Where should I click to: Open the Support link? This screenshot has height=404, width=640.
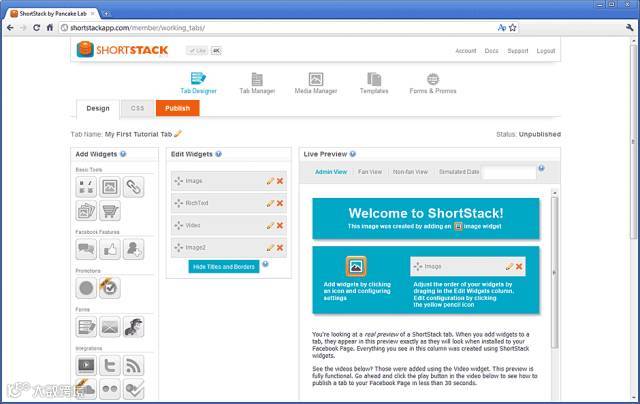(x=518, y=51)
